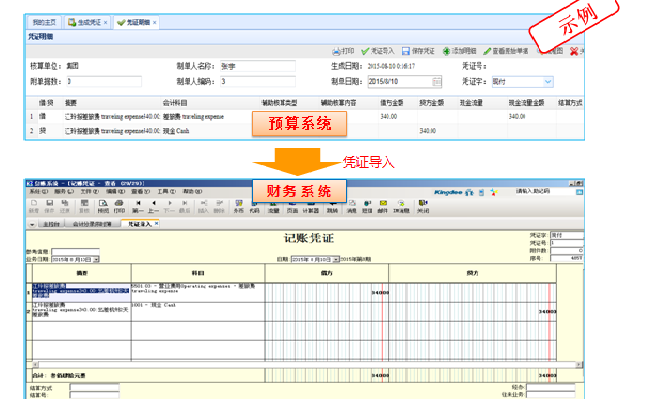Go to first voucher with 第一 button
Screen dimensions: 670x399
click(x=138, y=206)
